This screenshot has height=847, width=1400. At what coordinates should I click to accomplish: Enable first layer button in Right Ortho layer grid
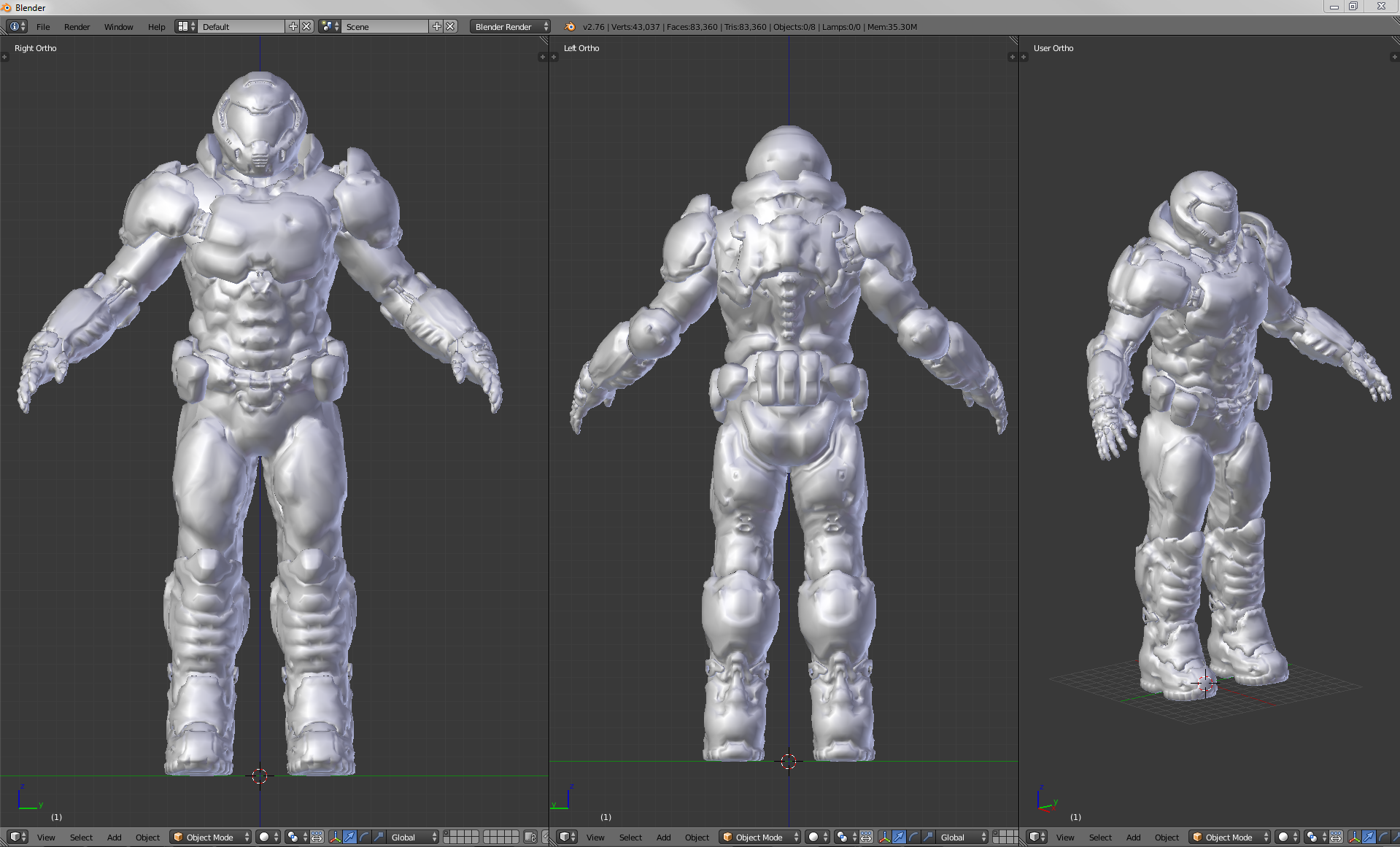(x=446, y=833)
